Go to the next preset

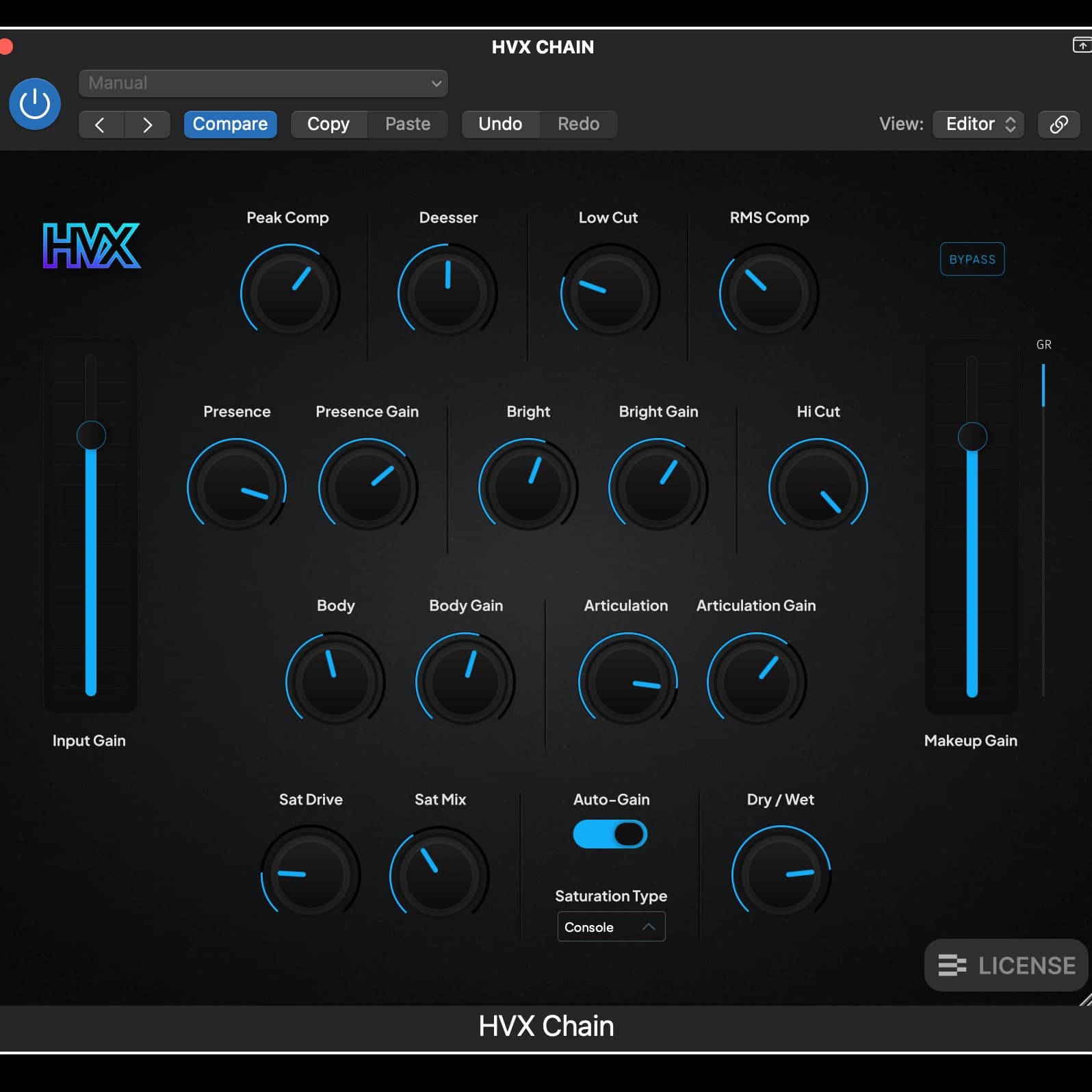pyautogui.click(x=147, y=125)
